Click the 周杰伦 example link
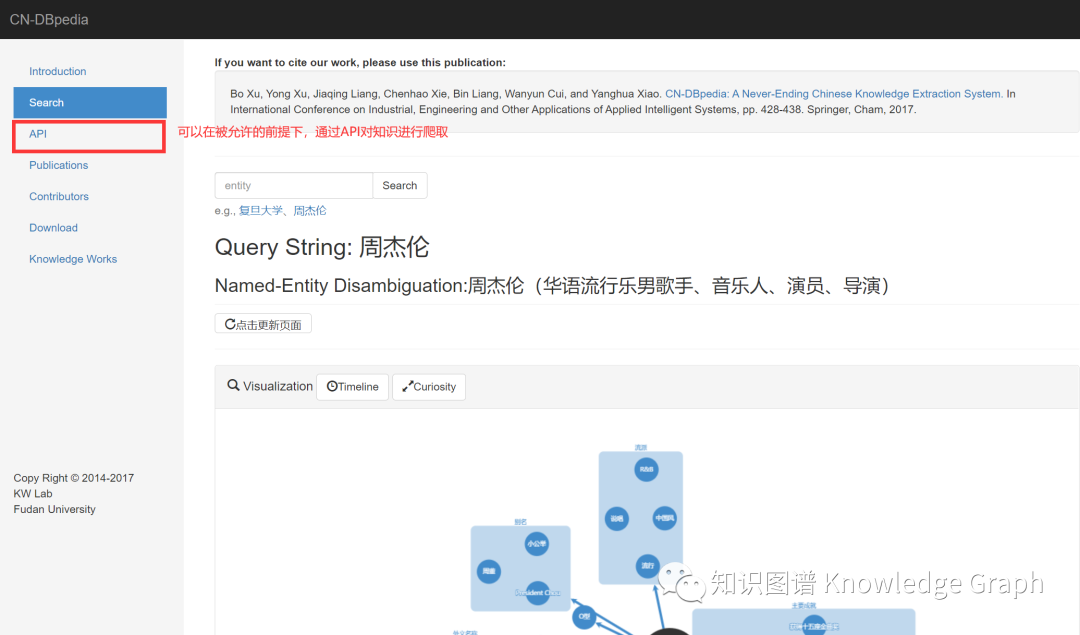The image size is (1080, 635). click(310, 211)
